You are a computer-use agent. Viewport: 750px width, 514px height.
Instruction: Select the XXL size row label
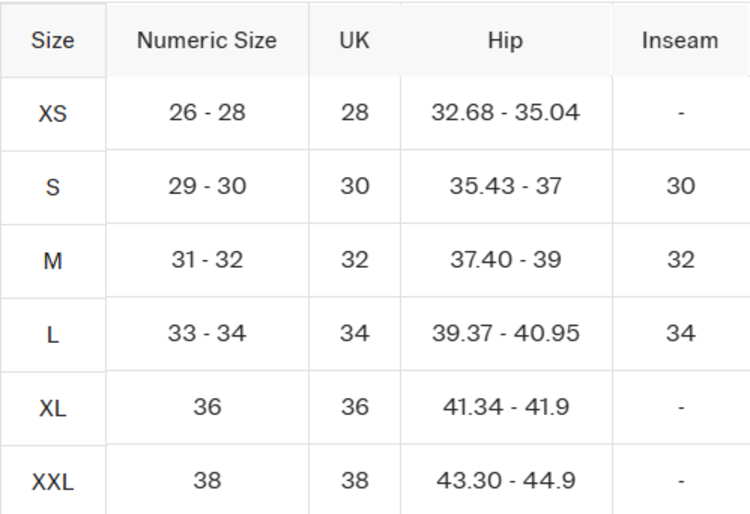coord(52,481)
